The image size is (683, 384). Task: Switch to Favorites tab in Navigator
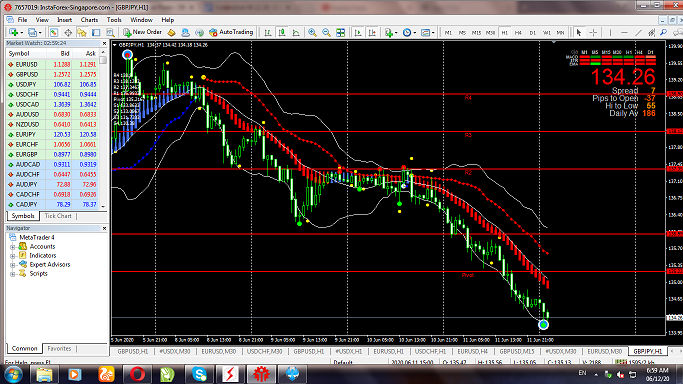point(59,348)
